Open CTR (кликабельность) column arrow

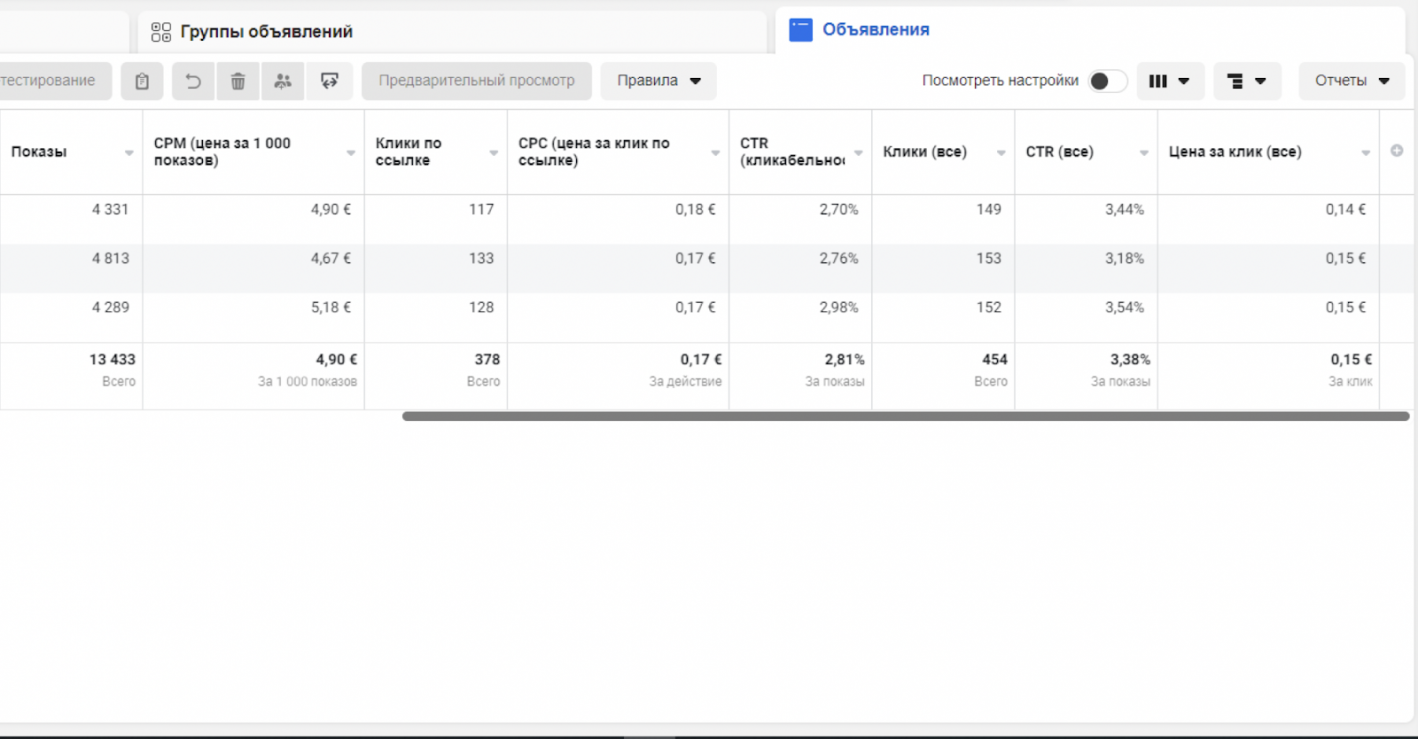pyautogui.click(x=858, y=153)
